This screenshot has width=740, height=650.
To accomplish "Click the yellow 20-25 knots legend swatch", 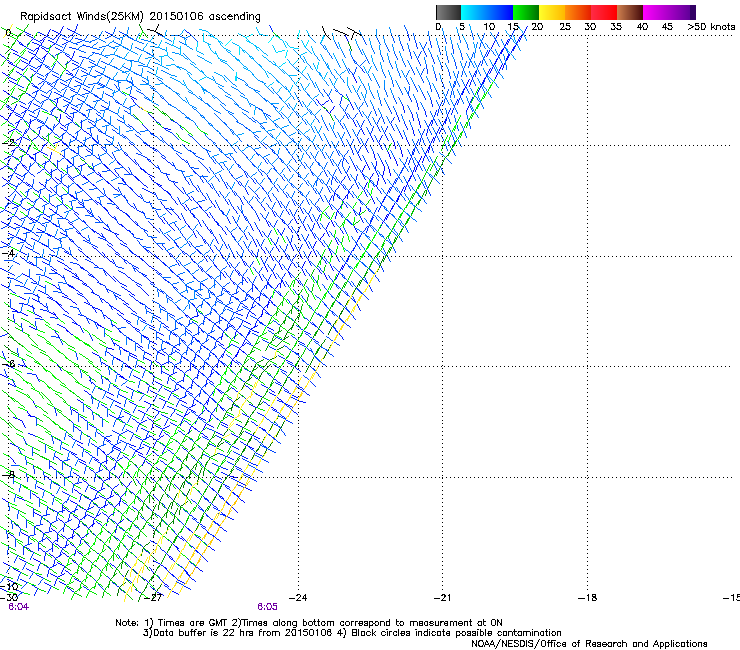I will (552, 12).
